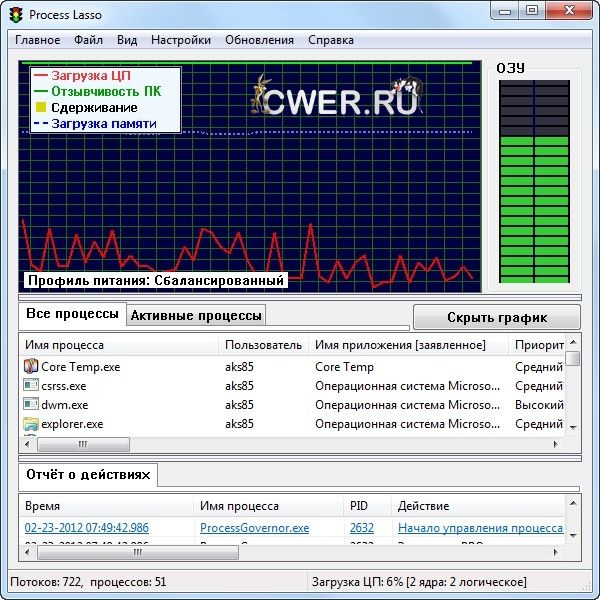600x600 pixels.
Task: Select the Отчёт о действиях tab
Action: pyautogui.click(x=88, y=475)
